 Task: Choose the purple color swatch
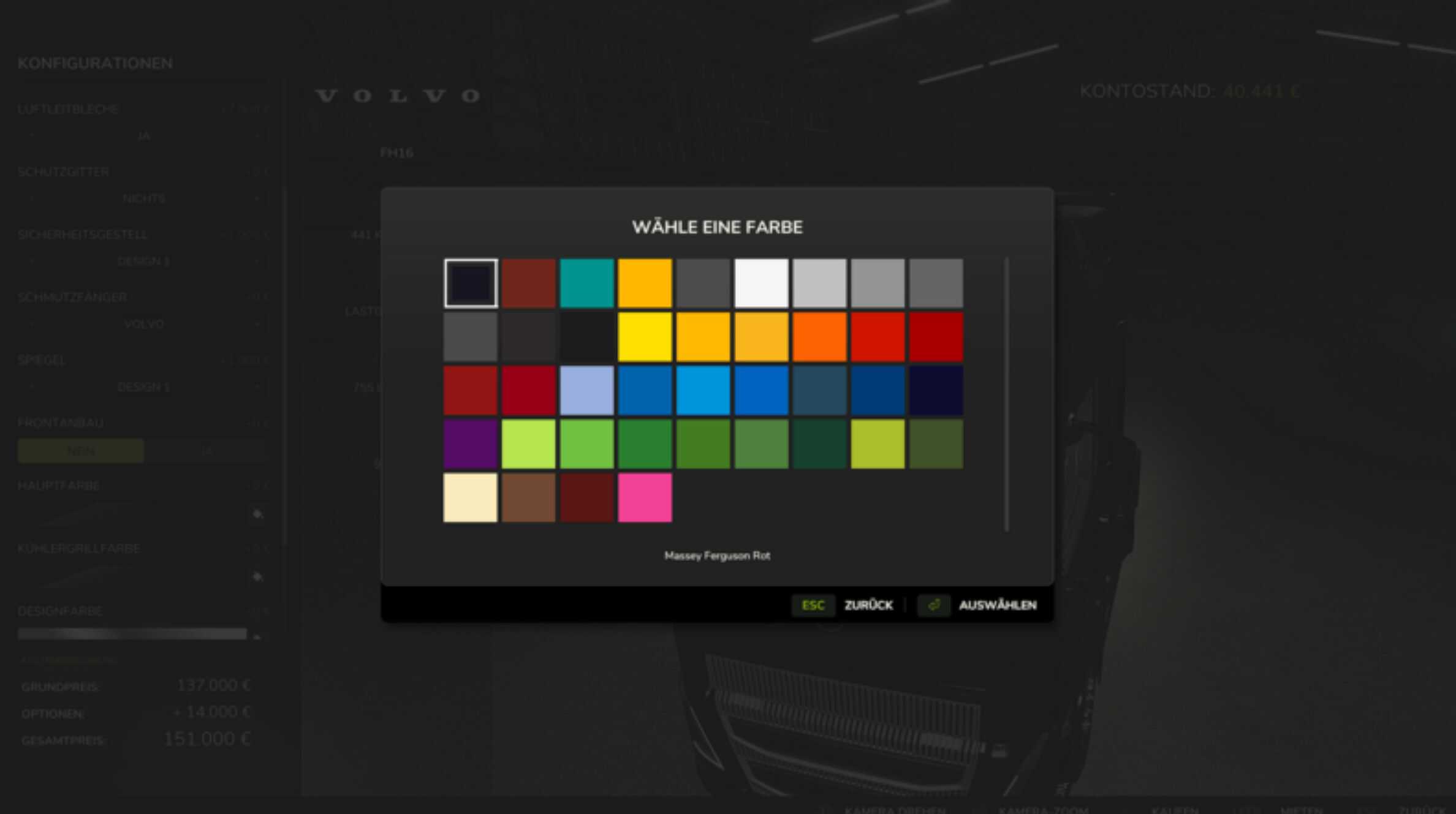[470, 444]
